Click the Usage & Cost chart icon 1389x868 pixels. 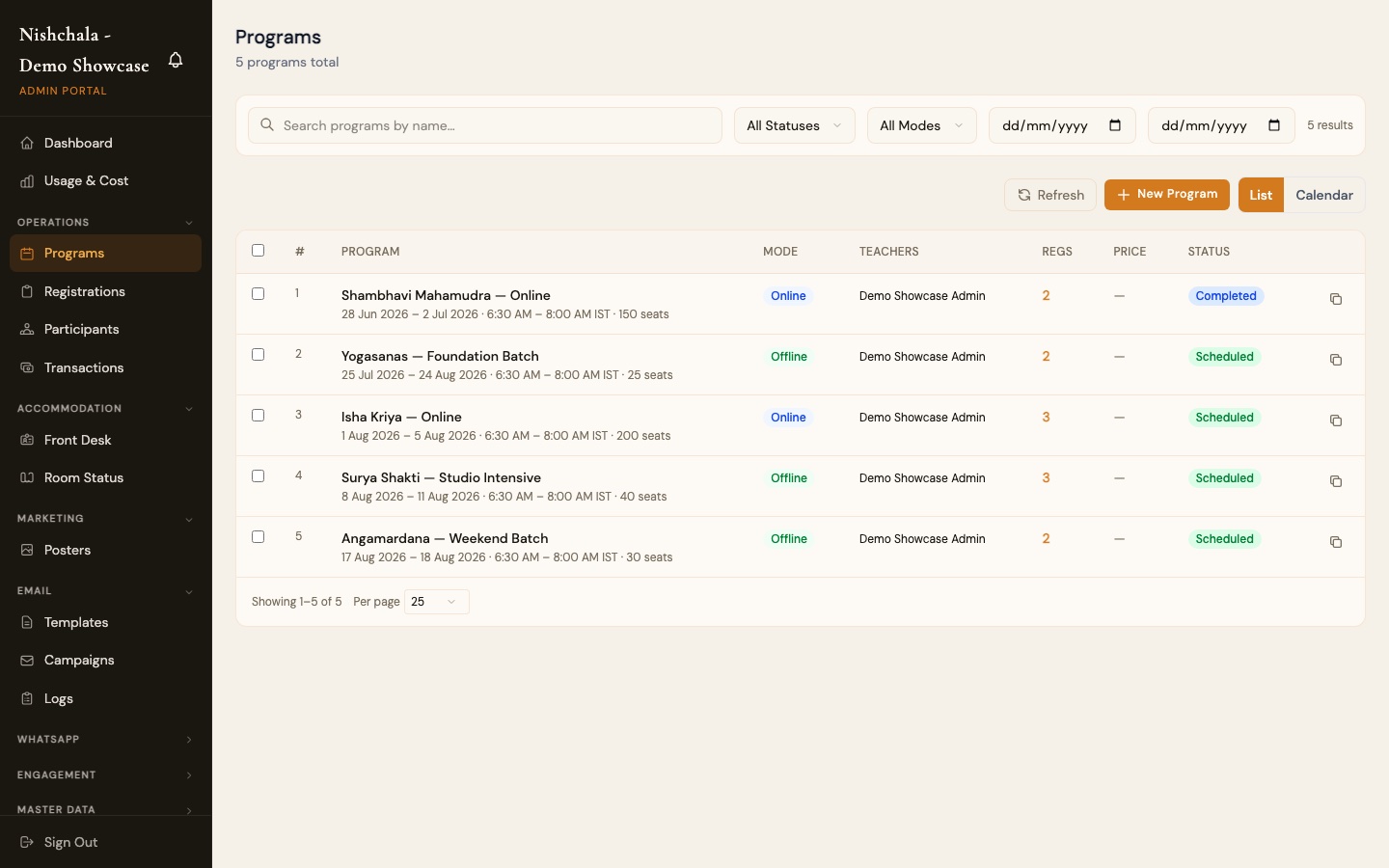(x=27, y=181)
